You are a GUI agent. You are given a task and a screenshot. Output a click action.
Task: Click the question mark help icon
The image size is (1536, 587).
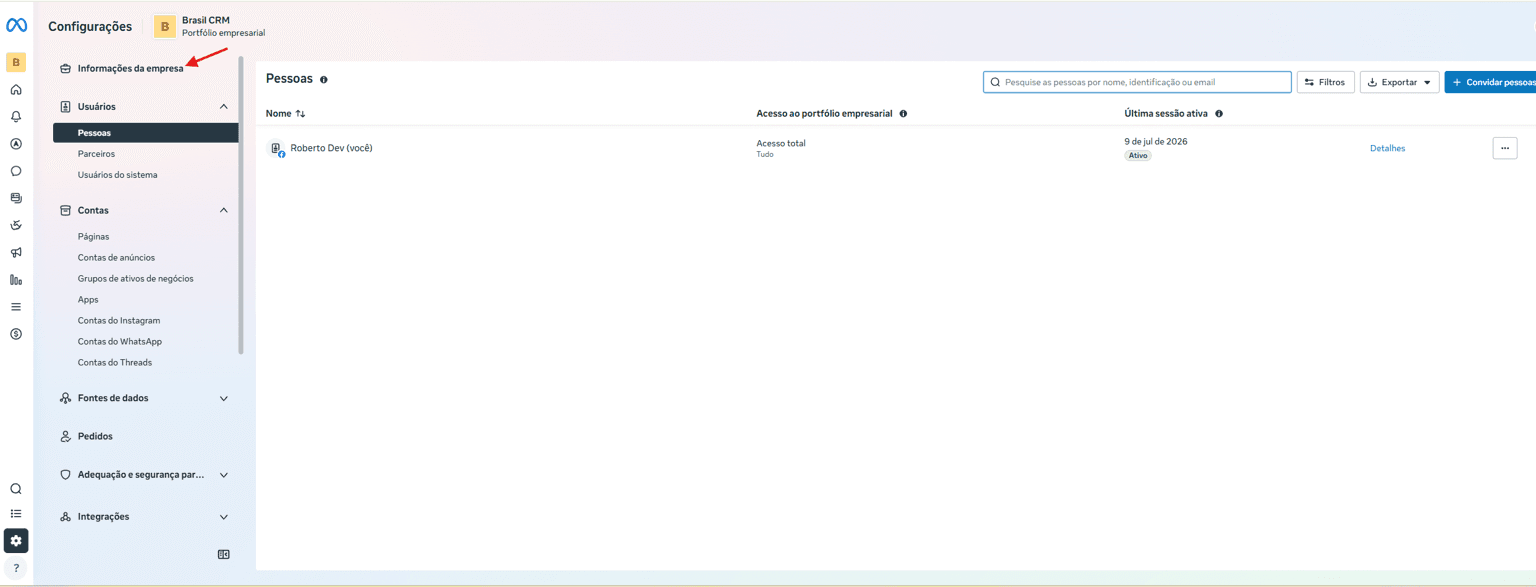[x=16, y=568]
